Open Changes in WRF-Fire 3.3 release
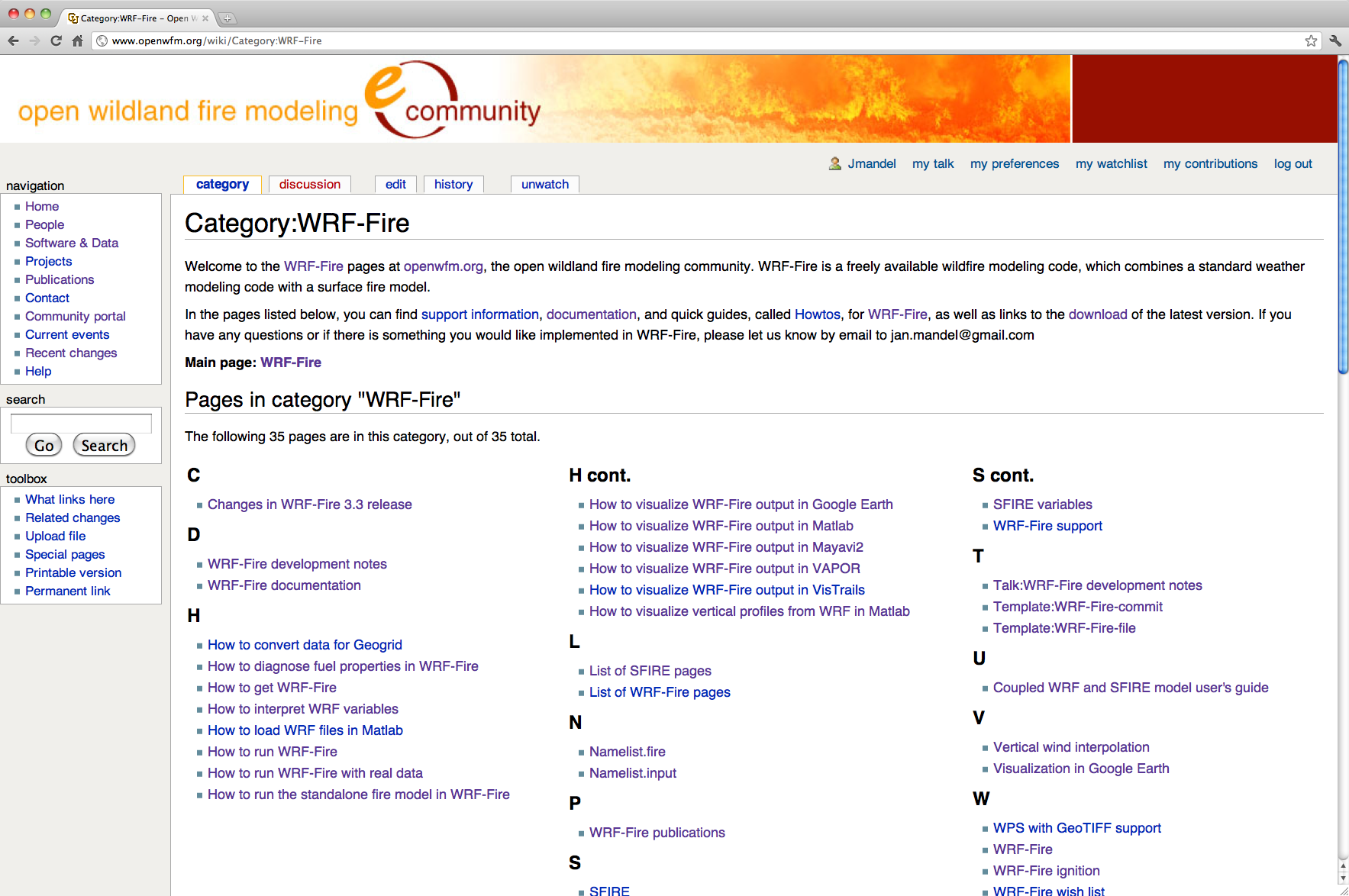 [x=310, y=504]
